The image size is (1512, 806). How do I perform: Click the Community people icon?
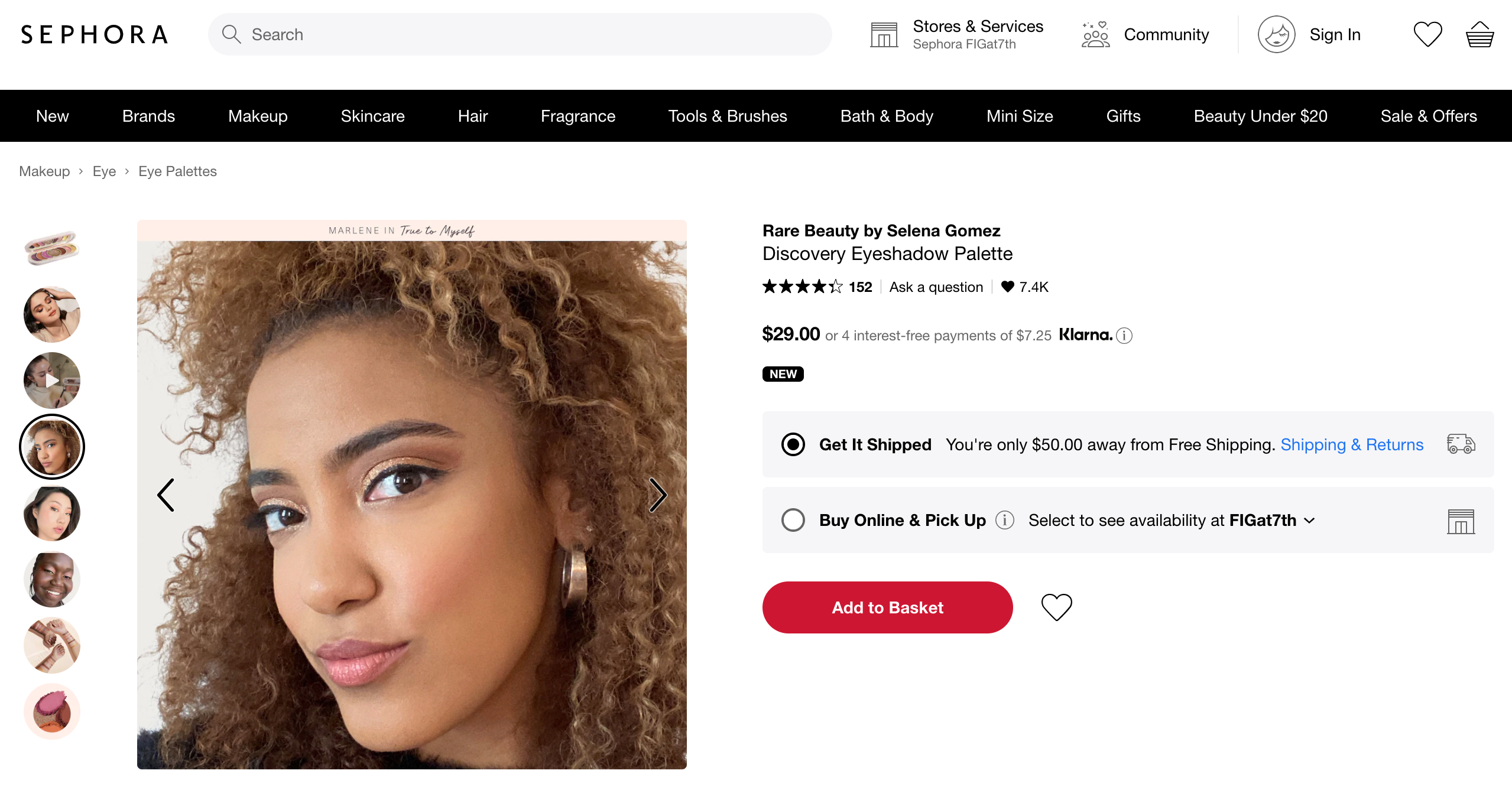click(x=1095, y=34)
